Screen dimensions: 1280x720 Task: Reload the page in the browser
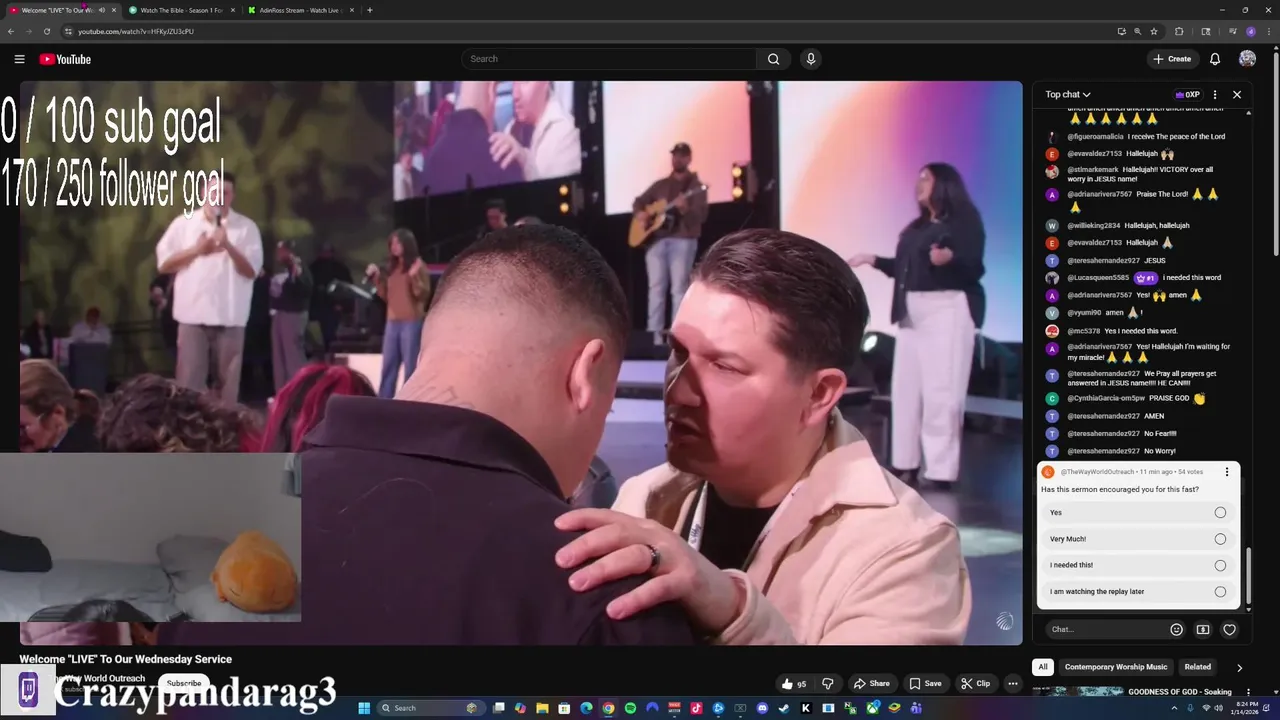[x=46, y=31]
